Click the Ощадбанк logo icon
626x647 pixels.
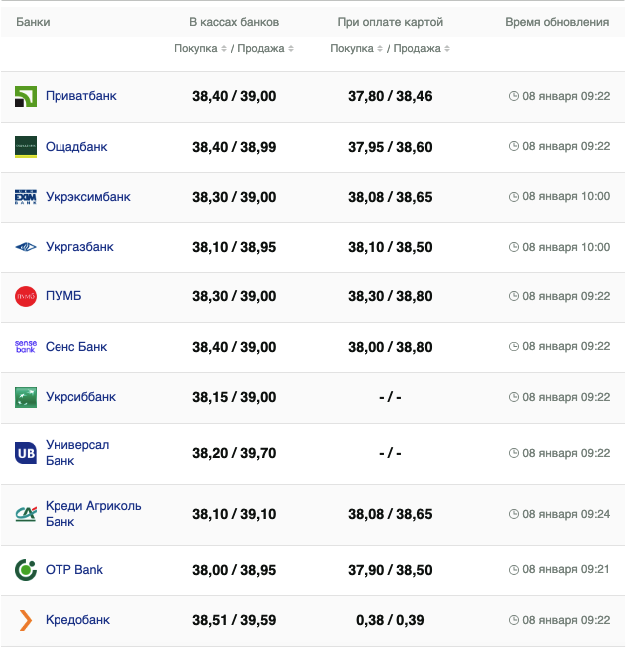(26, 146)
